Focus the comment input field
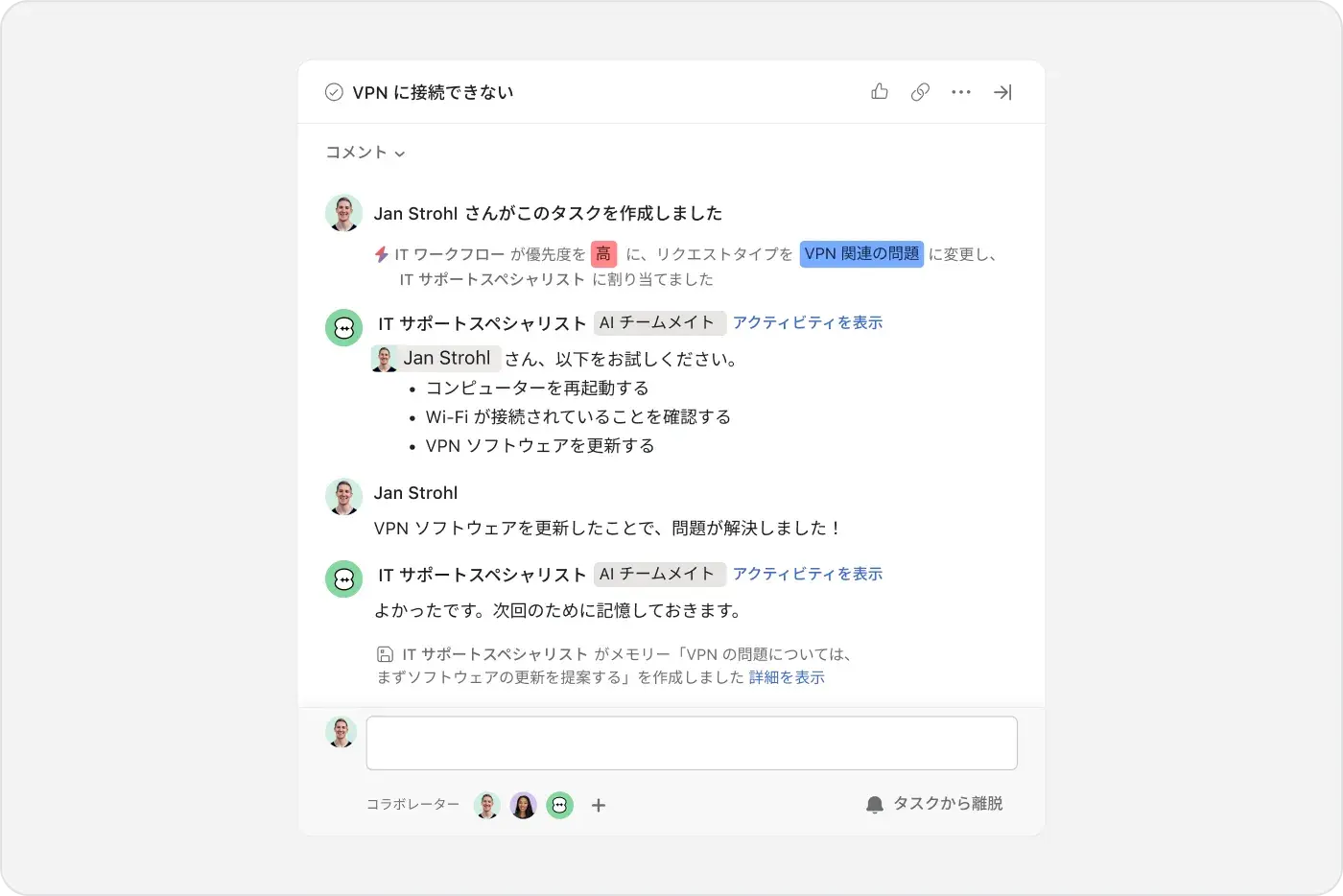This screenshot has height=896, width=1343. tap(692, 743)
